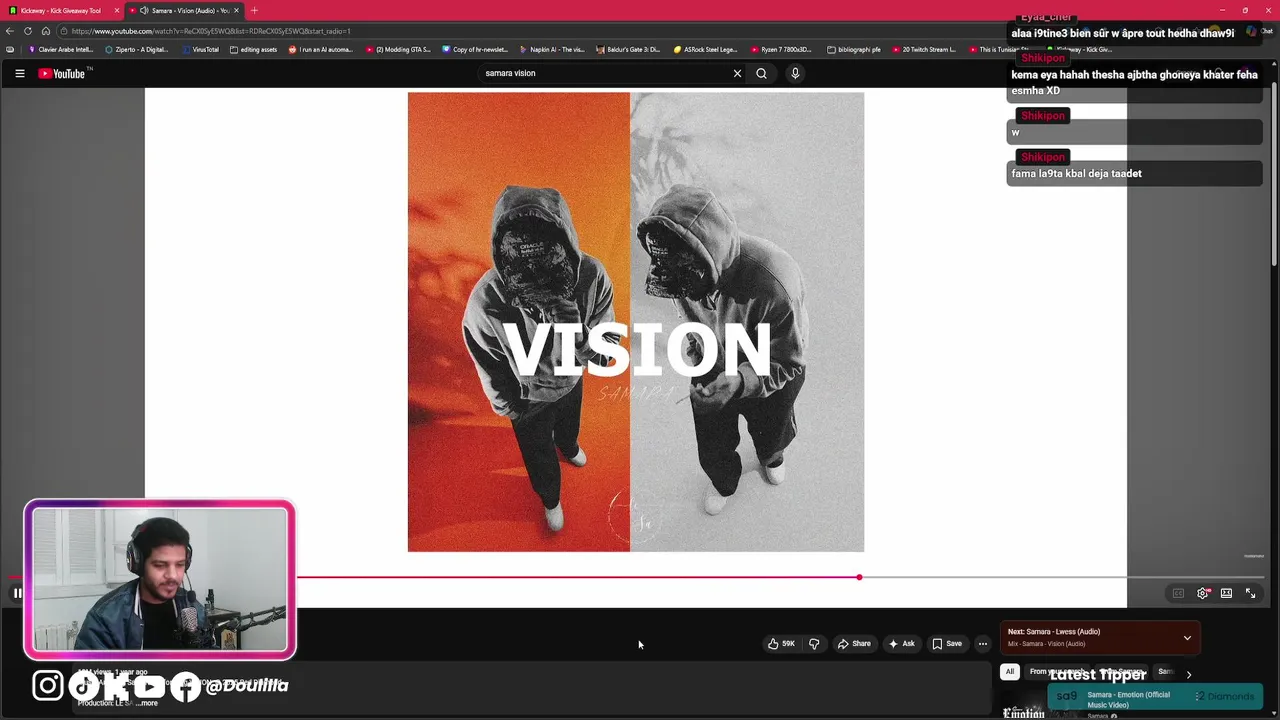Open the Ask AI button
Image resolution: width=1280 pixels, height=720 pixels.
pyautogui.click(x=901, y=644)
